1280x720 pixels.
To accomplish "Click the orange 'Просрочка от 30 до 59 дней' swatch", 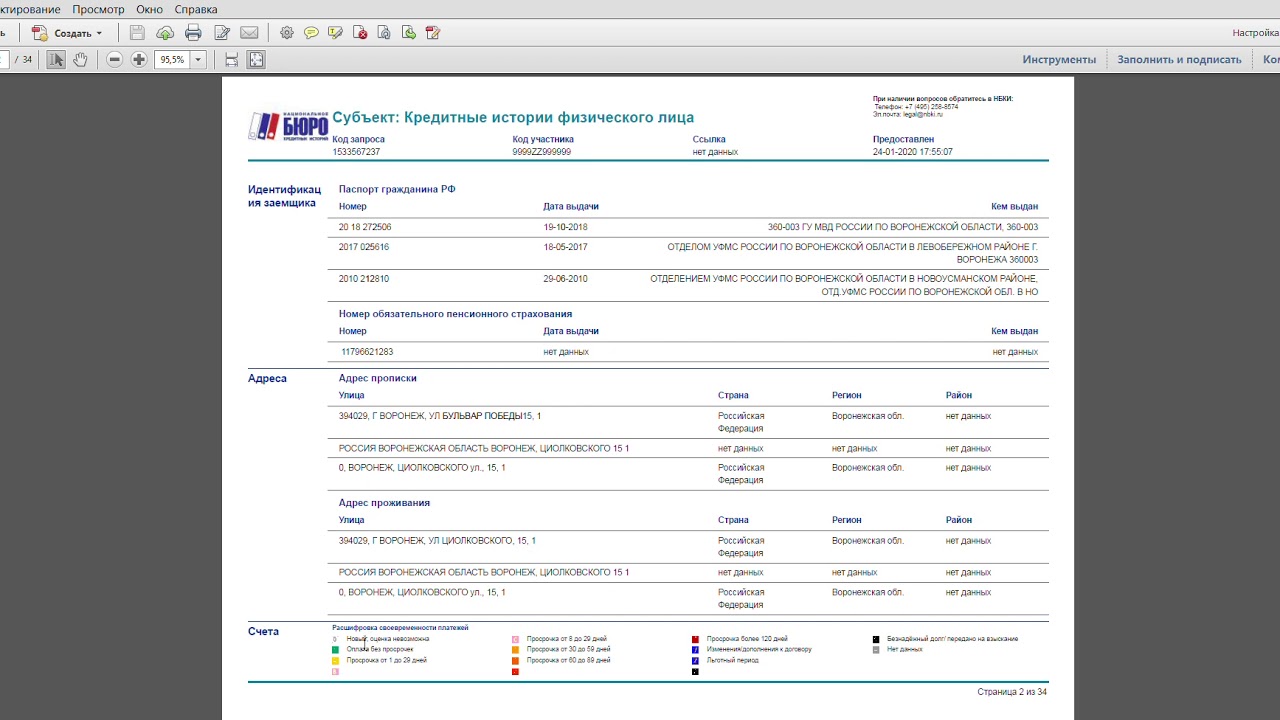I will 515,649.
